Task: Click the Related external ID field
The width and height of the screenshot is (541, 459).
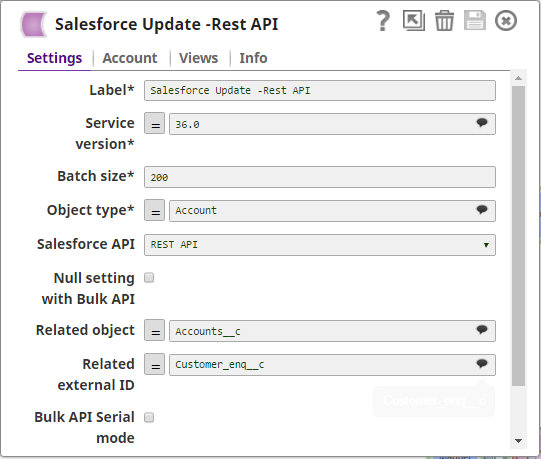Action: coord(332,365)
